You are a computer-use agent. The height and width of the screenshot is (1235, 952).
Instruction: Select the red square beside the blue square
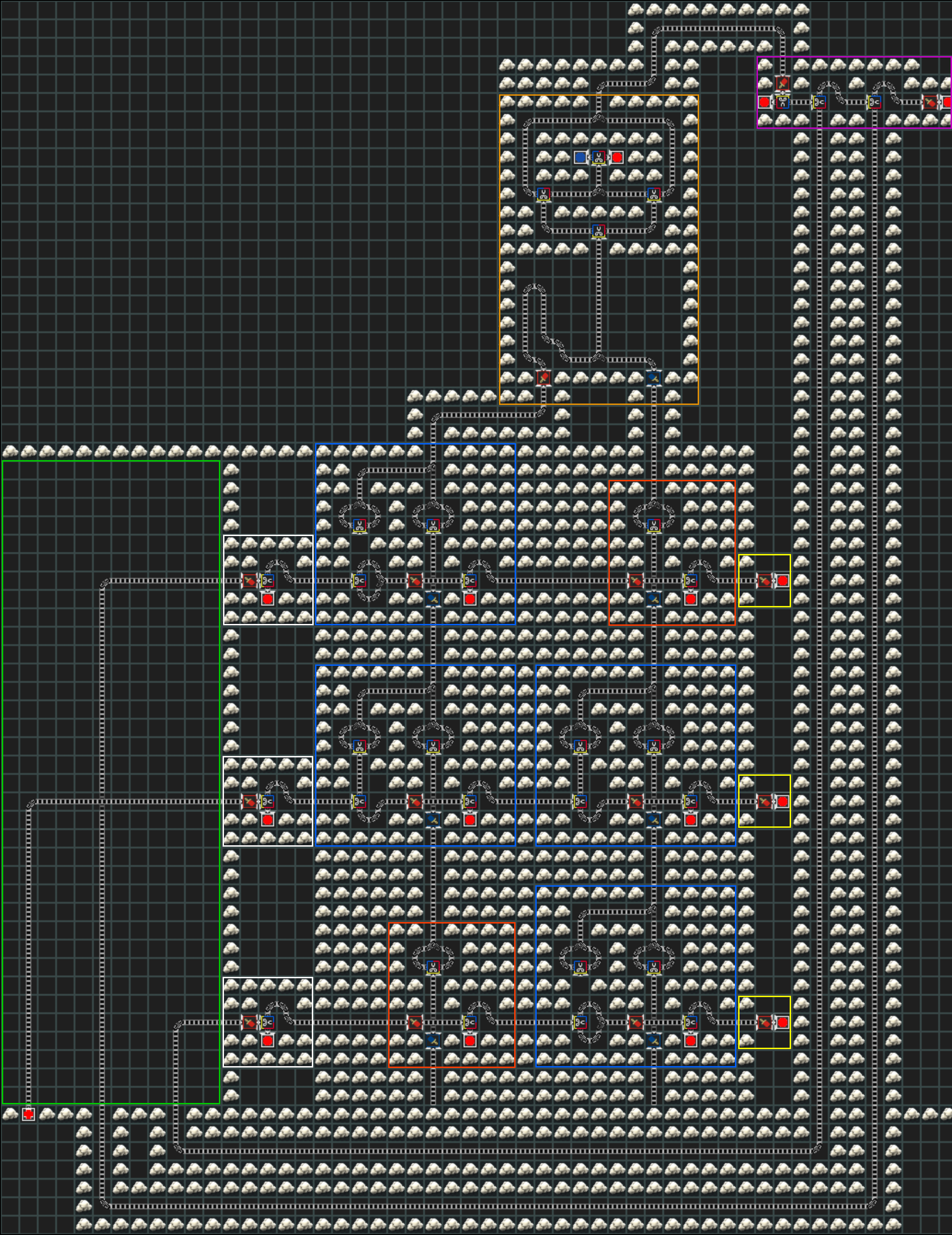click(617, 157)
